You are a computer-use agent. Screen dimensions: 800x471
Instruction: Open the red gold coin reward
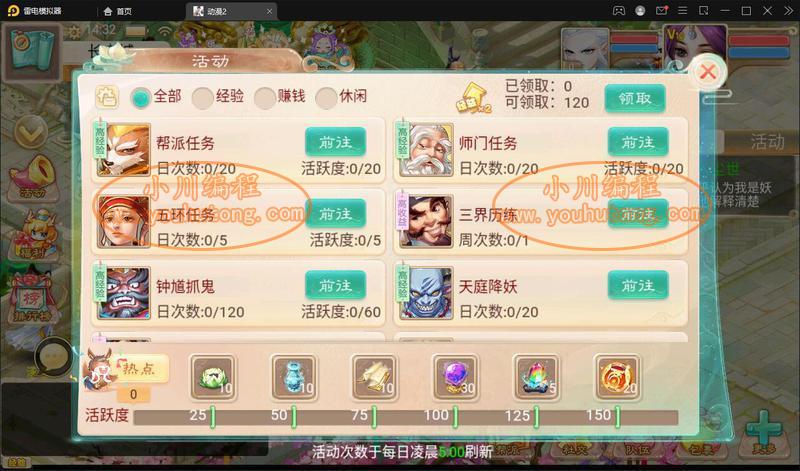[x=618, y=378]
